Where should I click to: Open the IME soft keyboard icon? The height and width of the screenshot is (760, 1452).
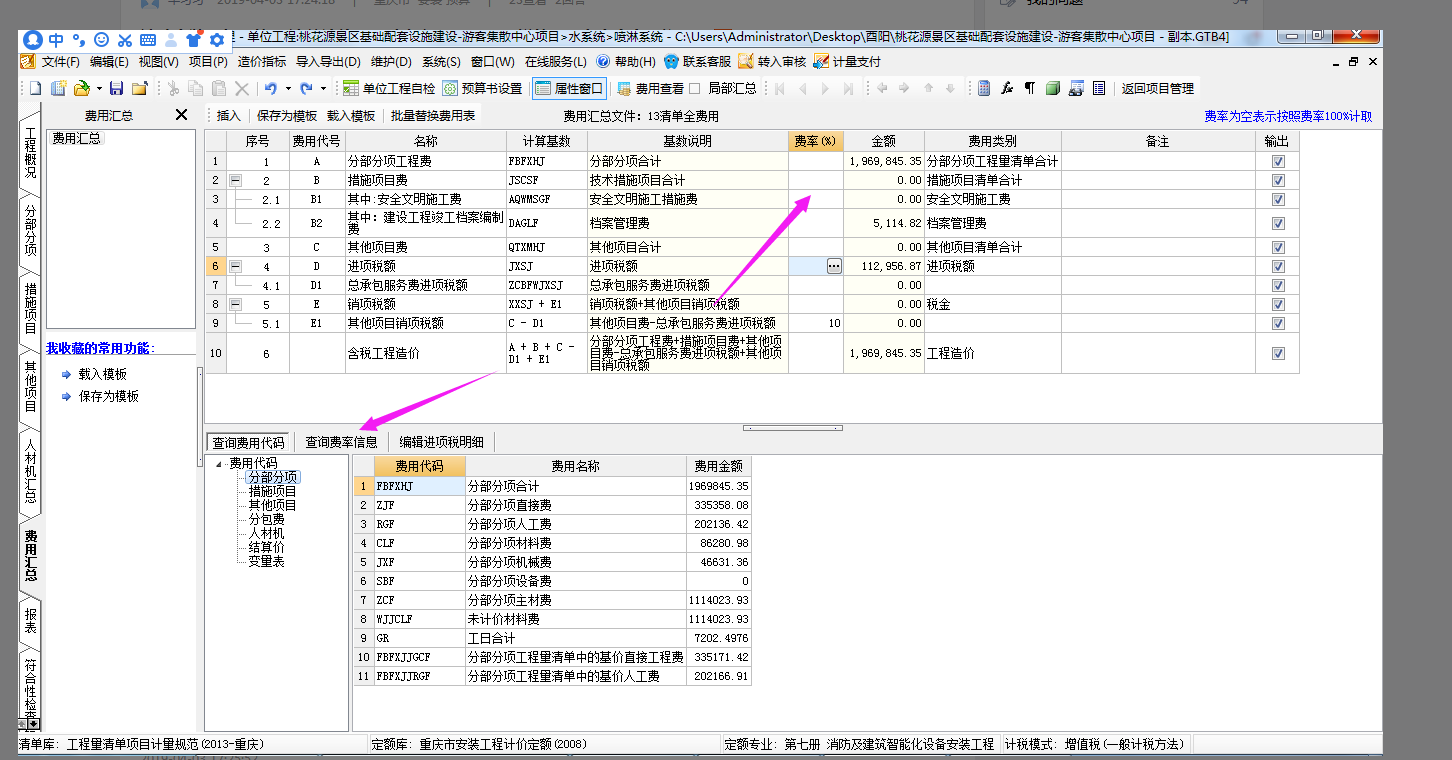(x=148, y=40)
